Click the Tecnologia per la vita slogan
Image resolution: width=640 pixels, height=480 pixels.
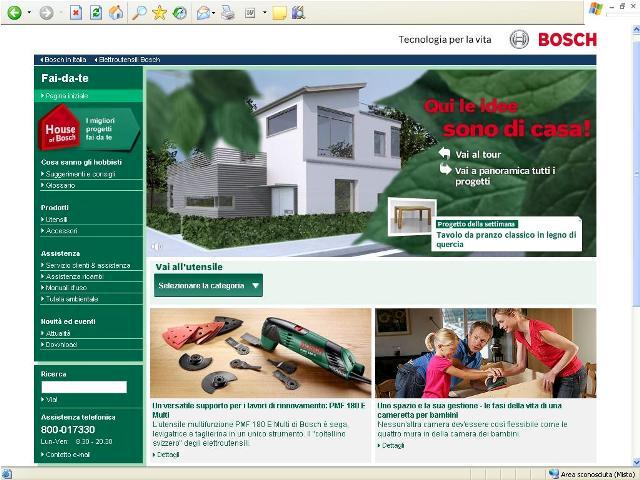pos(445,40)
